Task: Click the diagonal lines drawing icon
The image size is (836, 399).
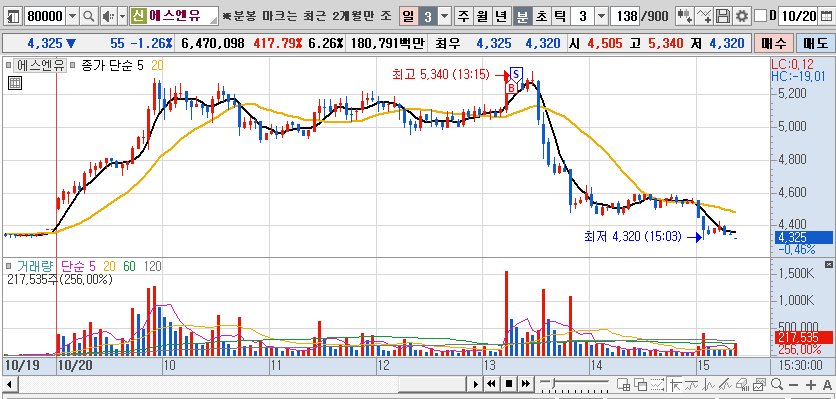Action: click(x=726, y=384)
